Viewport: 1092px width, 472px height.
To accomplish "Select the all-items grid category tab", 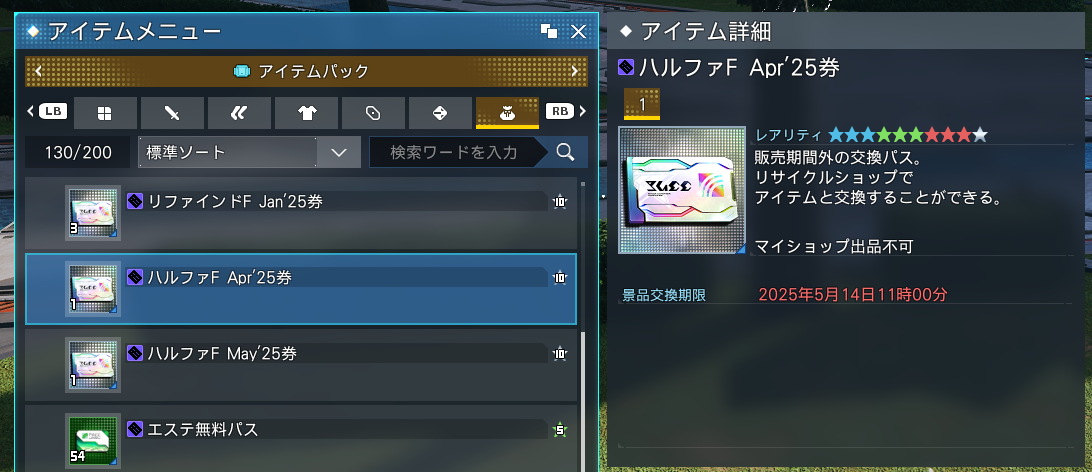I will coord(104,113).
